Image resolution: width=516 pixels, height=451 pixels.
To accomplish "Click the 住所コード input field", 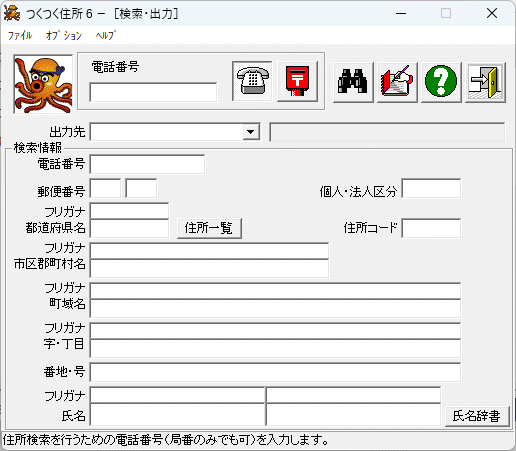I will click(431, 228).
